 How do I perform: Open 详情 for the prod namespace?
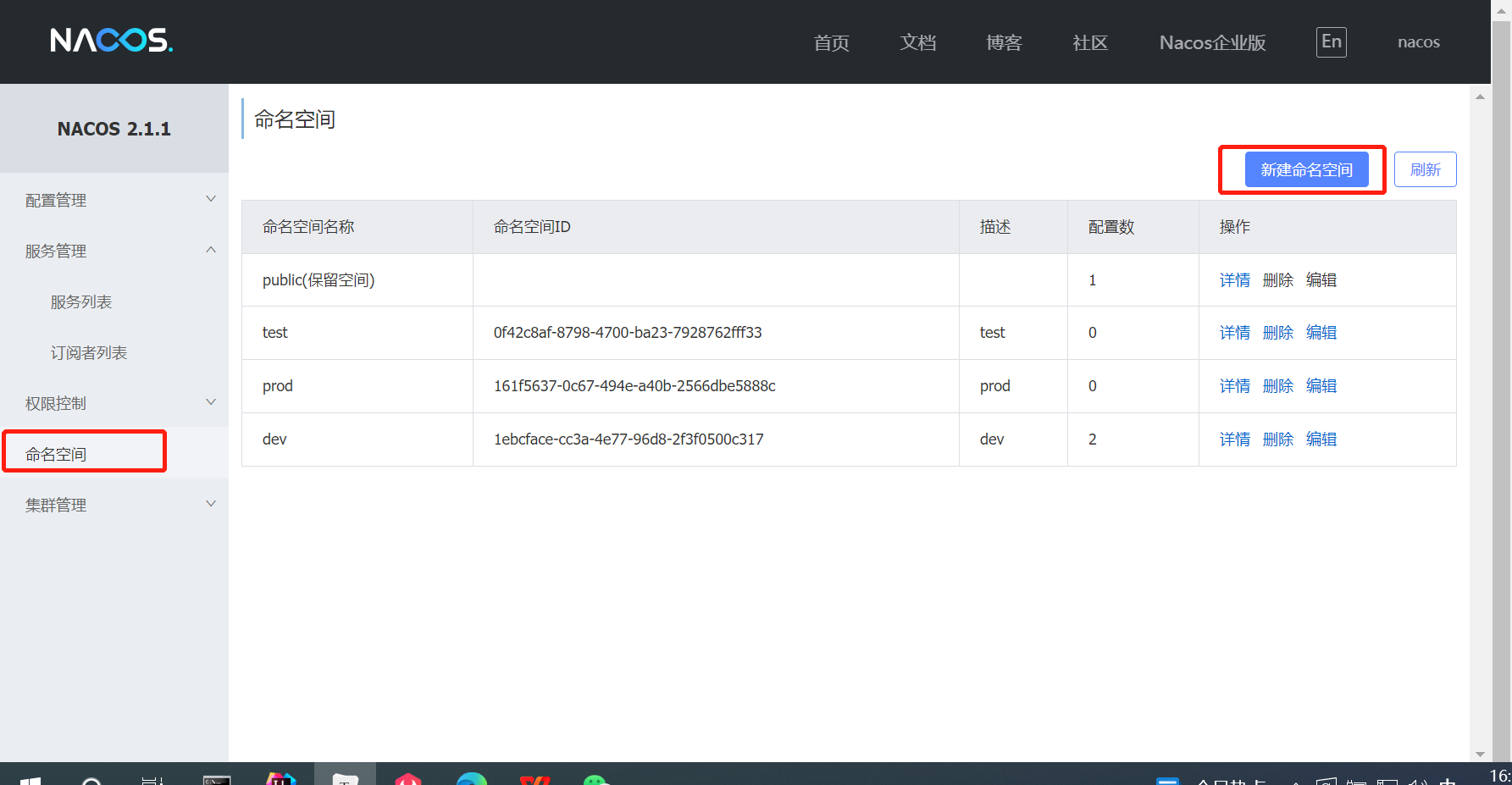pos(1235,386)
